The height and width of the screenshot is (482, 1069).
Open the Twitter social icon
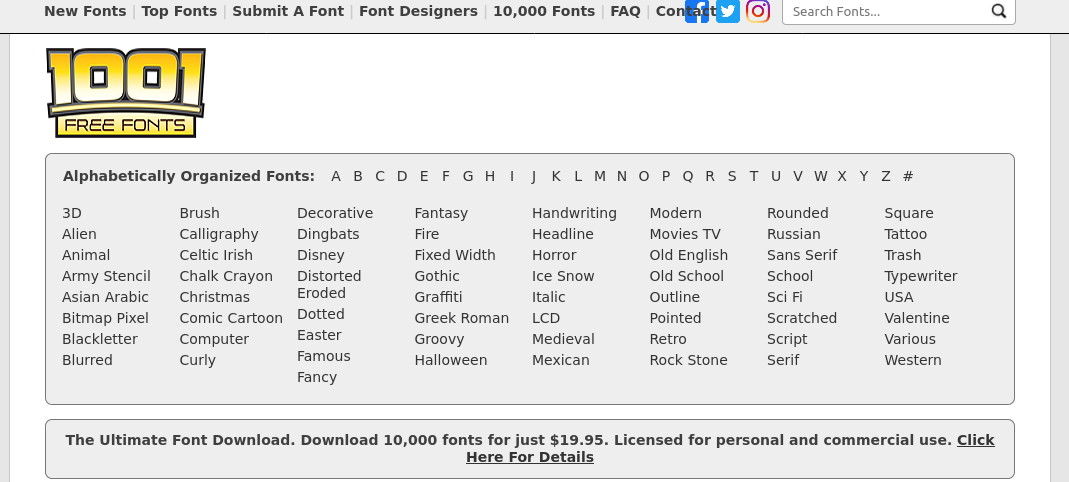[x=728, y=11]
